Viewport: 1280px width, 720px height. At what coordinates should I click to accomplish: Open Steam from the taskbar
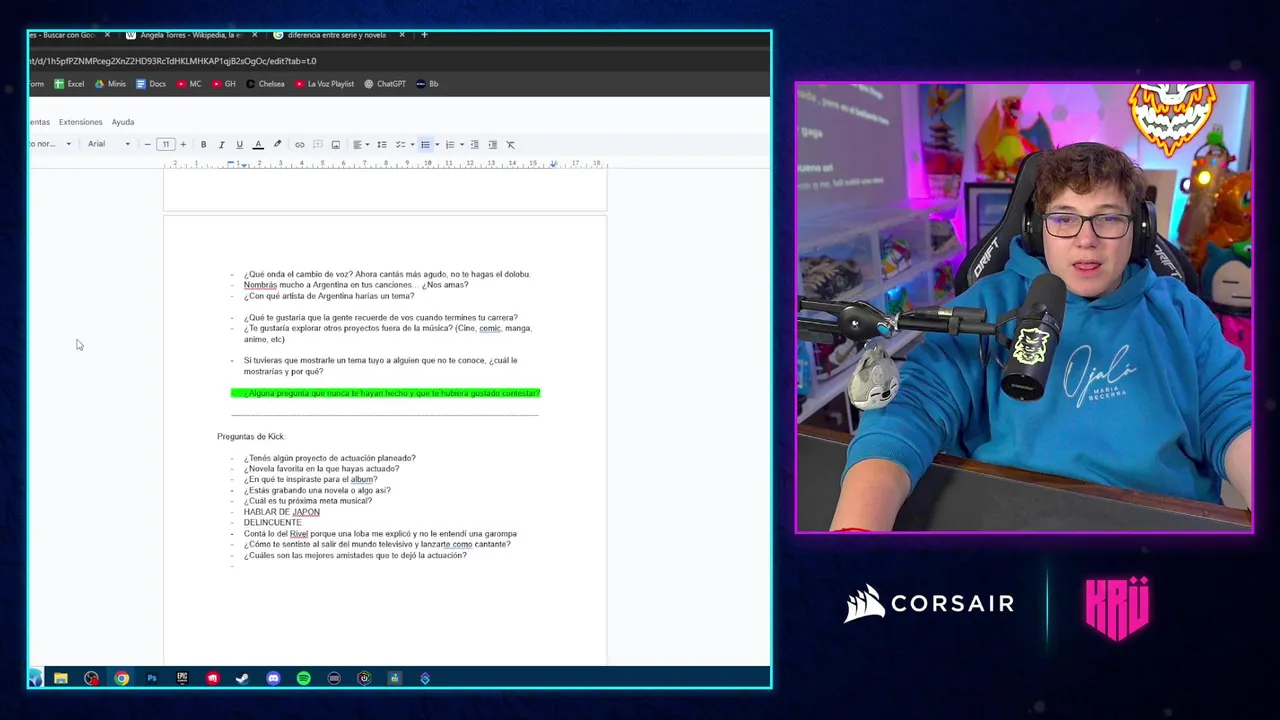pos(242,678)
